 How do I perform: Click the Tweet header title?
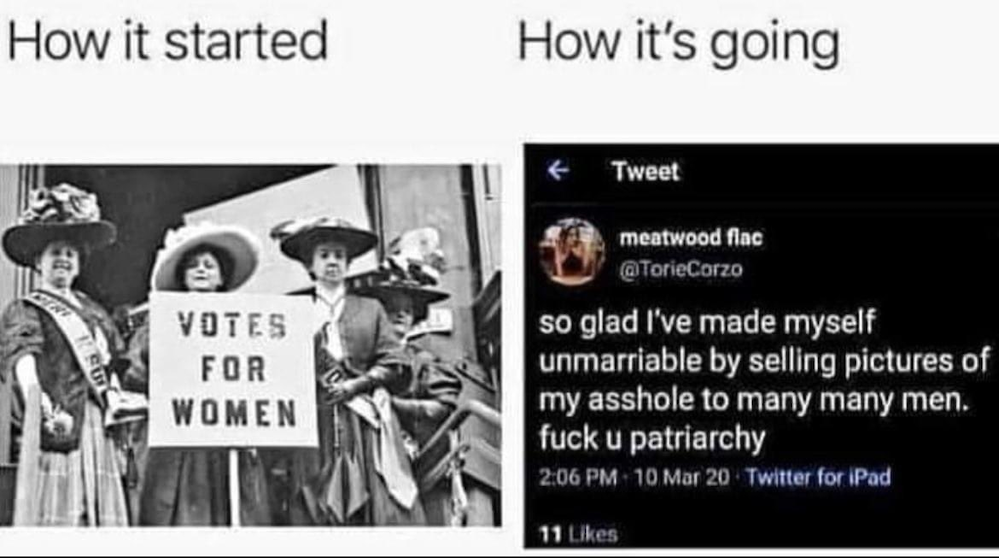[x=645, y=171]
